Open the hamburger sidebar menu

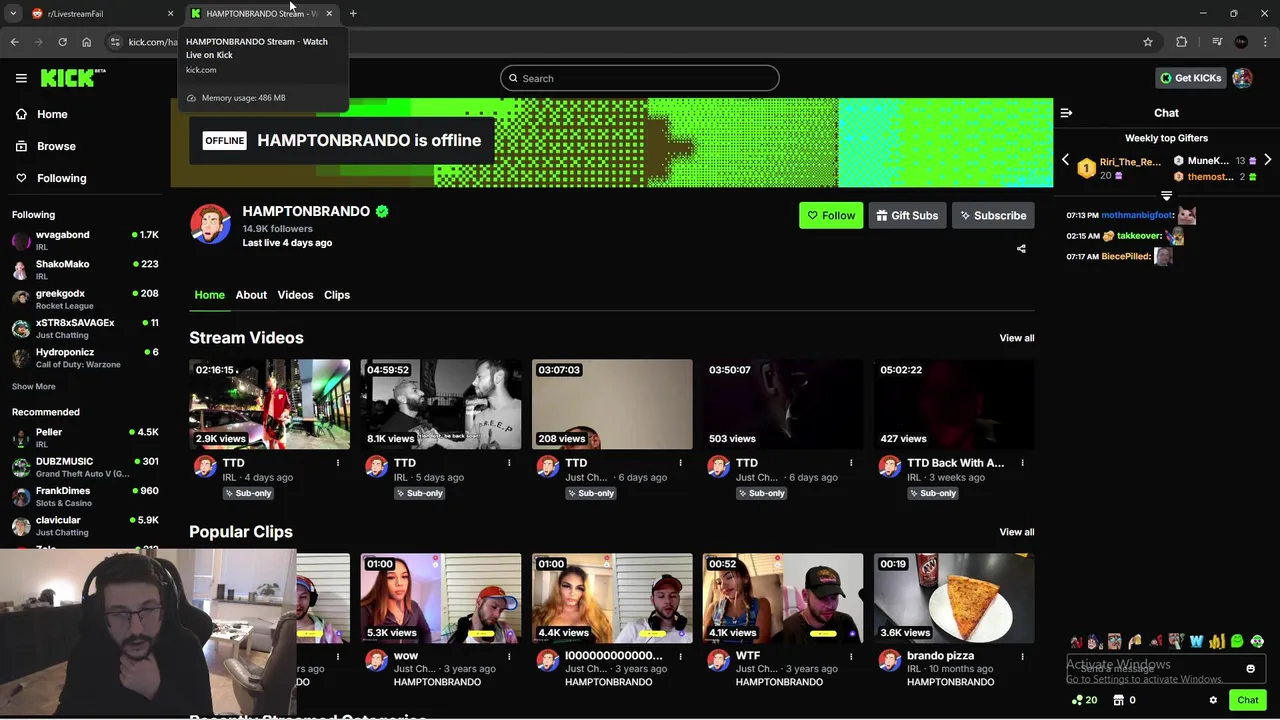[21, 78]
